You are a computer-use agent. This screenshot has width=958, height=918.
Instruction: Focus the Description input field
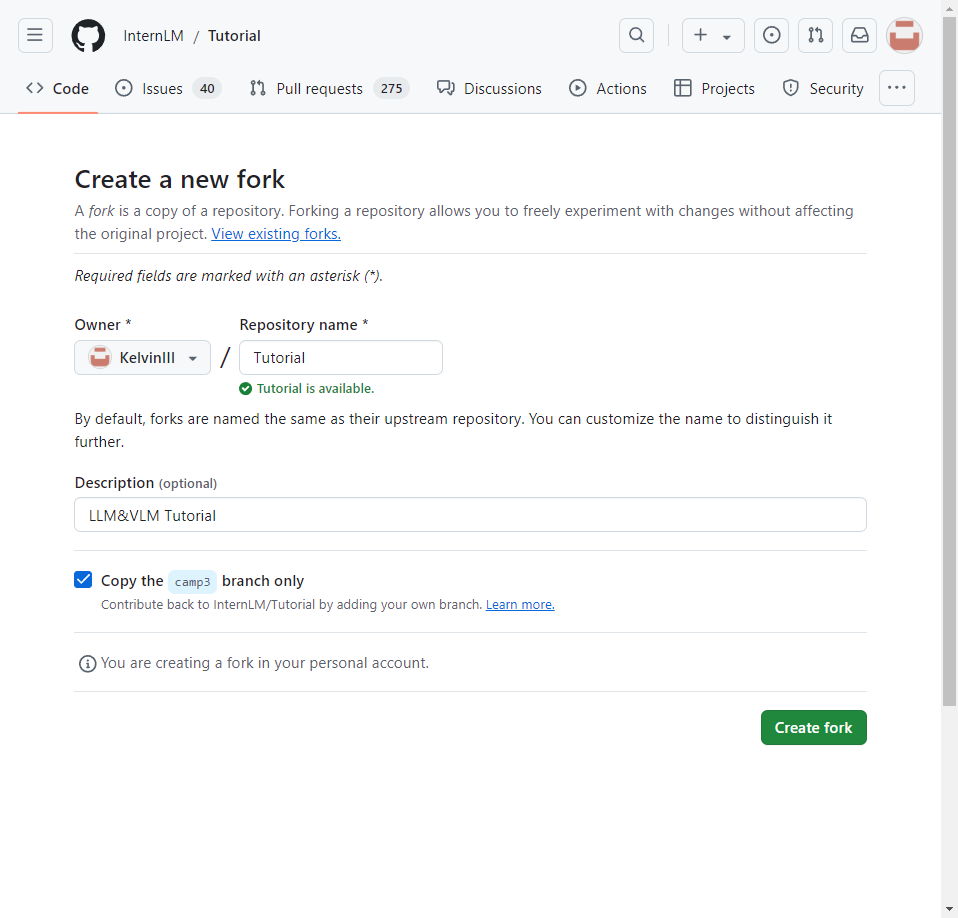point(470,515)
